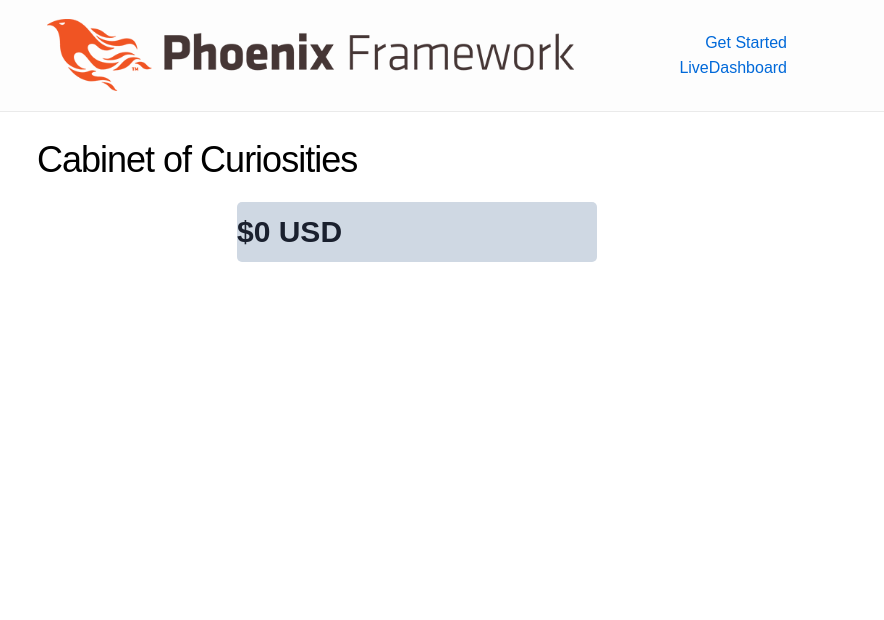Screen dimensions: 884x620
Task: Click the word "Curiosities" in the heading
Action: 278,160
